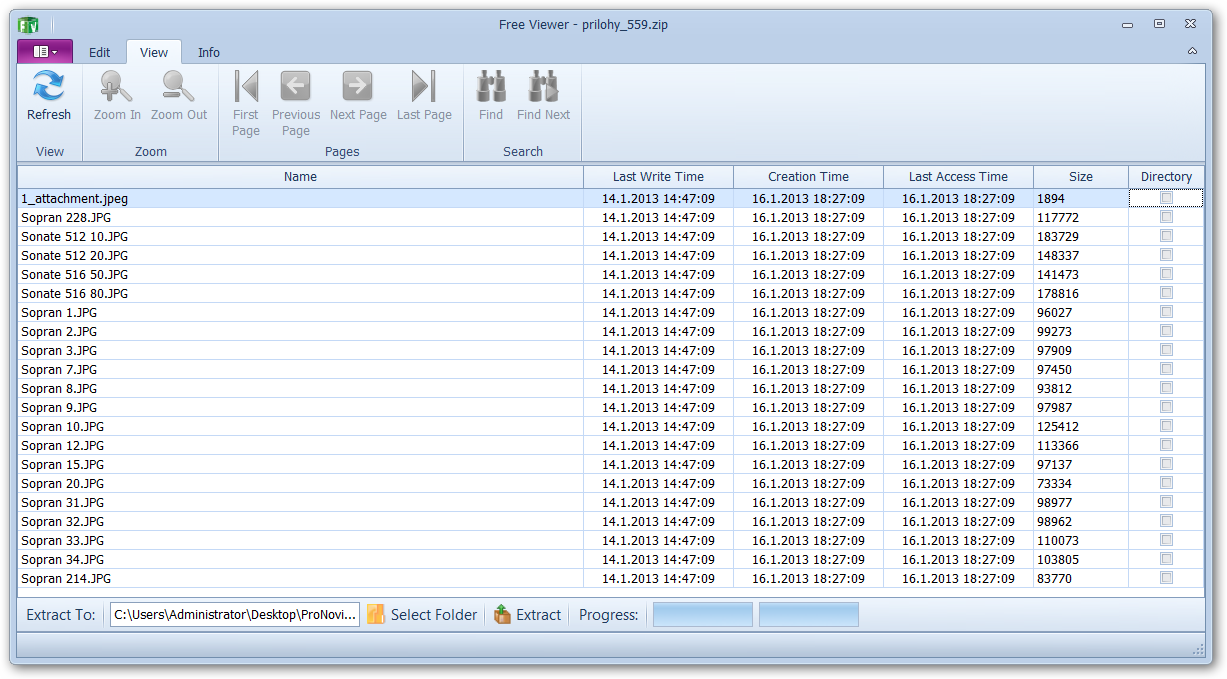Viewport: 1227px width, 679px height.
Task: Open Find with the binoculars icon
Action: [x=491, y=87]
